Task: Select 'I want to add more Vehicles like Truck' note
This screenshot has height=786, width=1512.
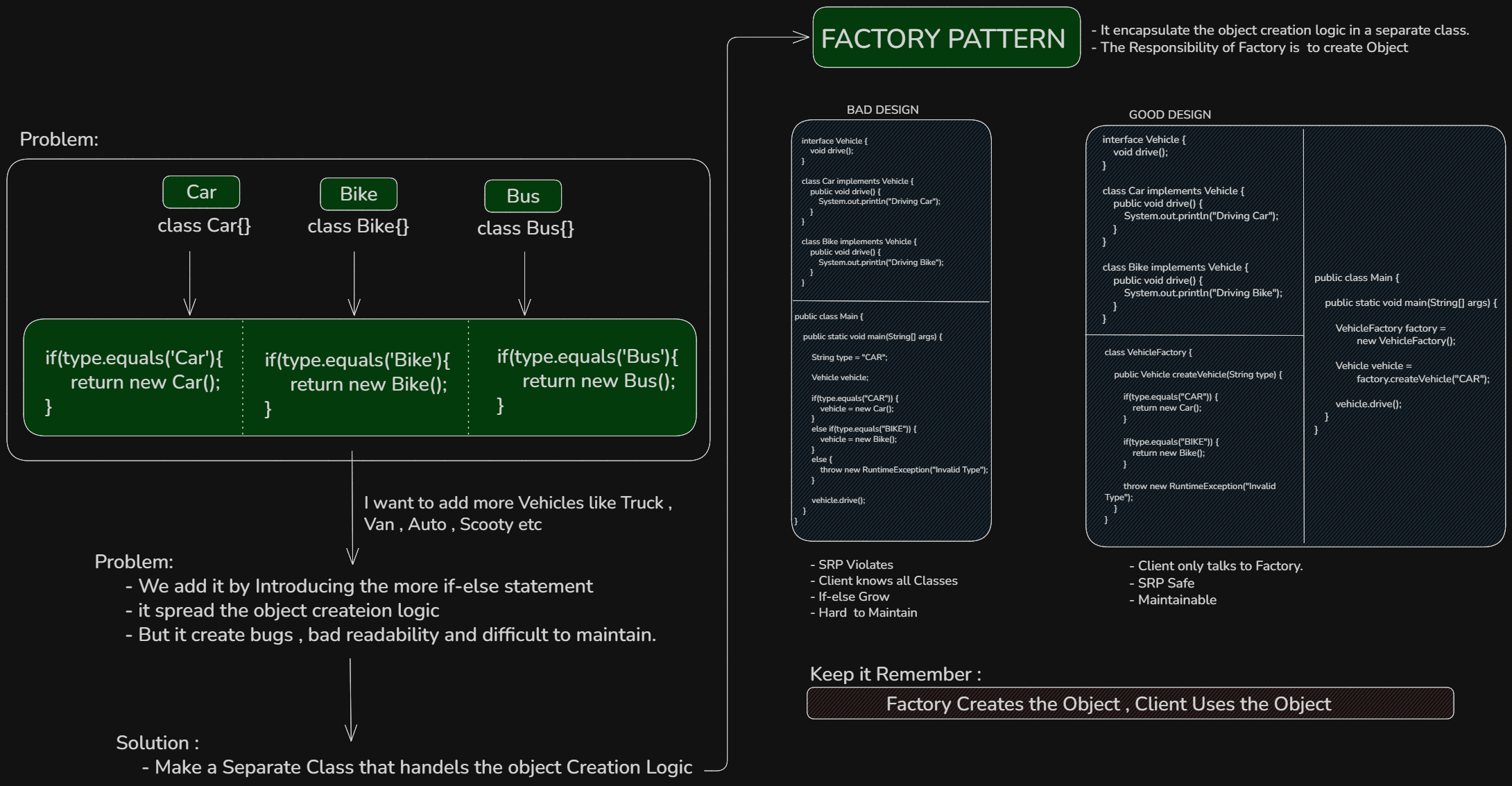Action: click(x=517, y=513)
